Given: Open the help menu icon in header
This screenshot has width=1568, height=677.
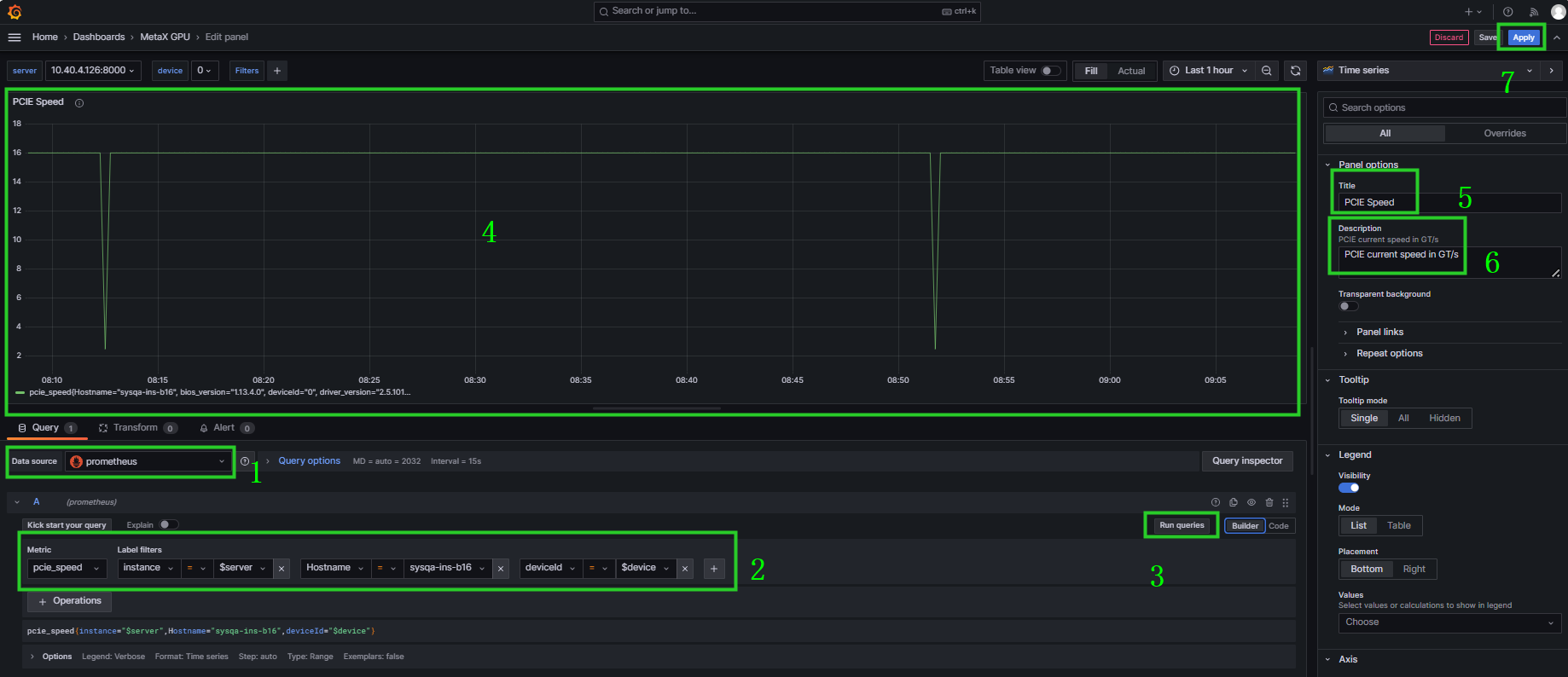Looking at the screenshot, I should click(1508, 12).
